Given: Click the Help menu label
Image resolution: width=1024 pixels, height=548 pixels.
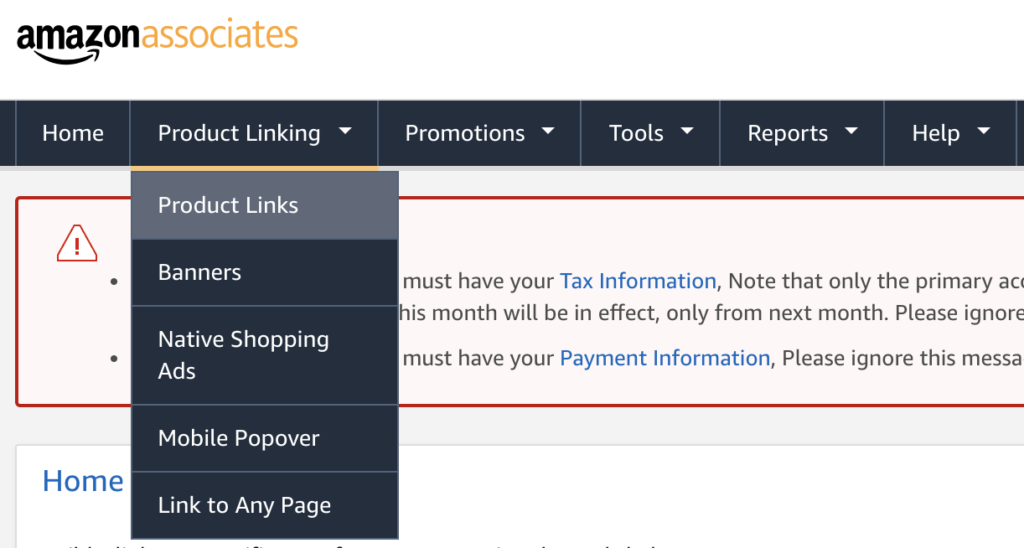Looking at the screenshot, I should 936,133.
